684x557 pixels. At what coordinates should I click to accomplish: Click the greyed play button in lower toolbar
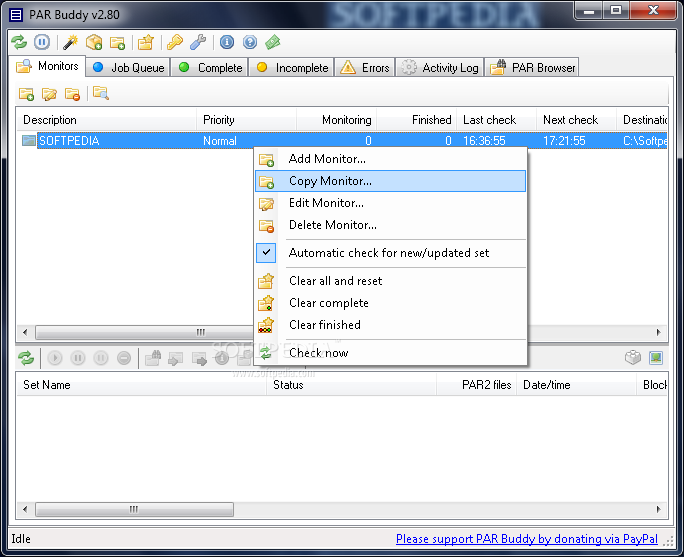point(55,358)
